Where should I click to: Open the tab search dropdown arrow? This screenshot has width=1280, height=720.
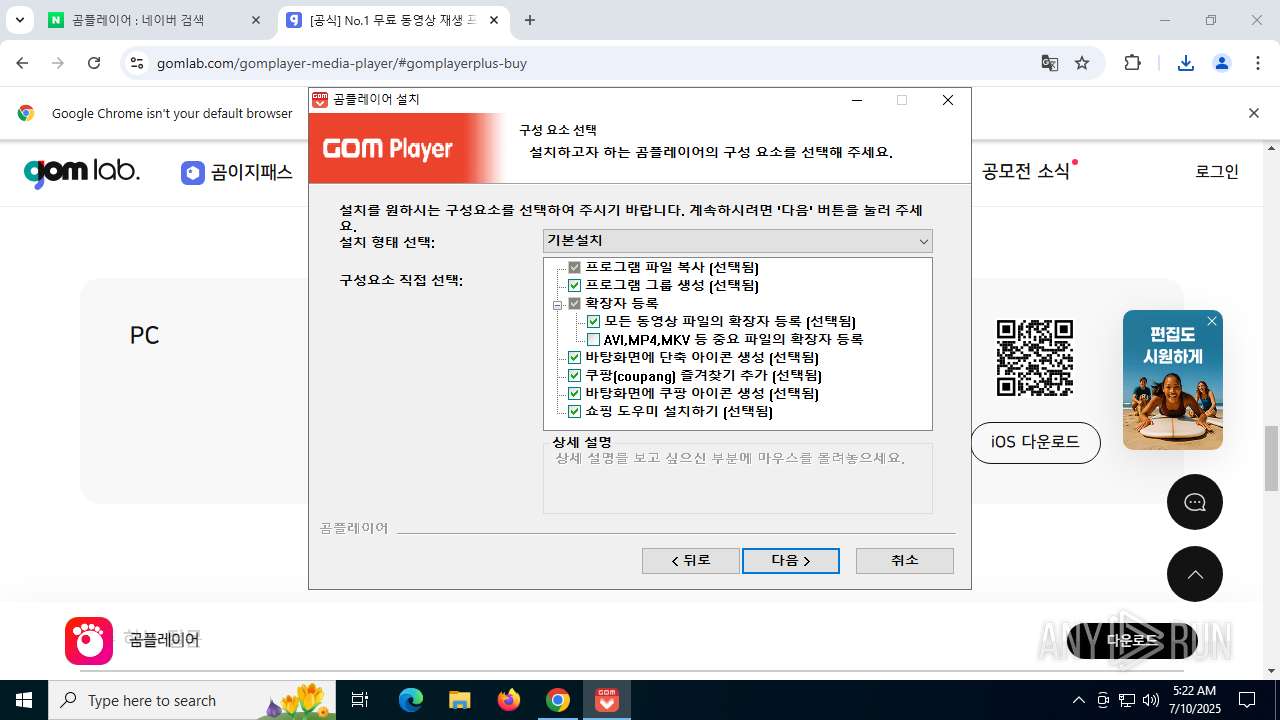pos(19,20)
